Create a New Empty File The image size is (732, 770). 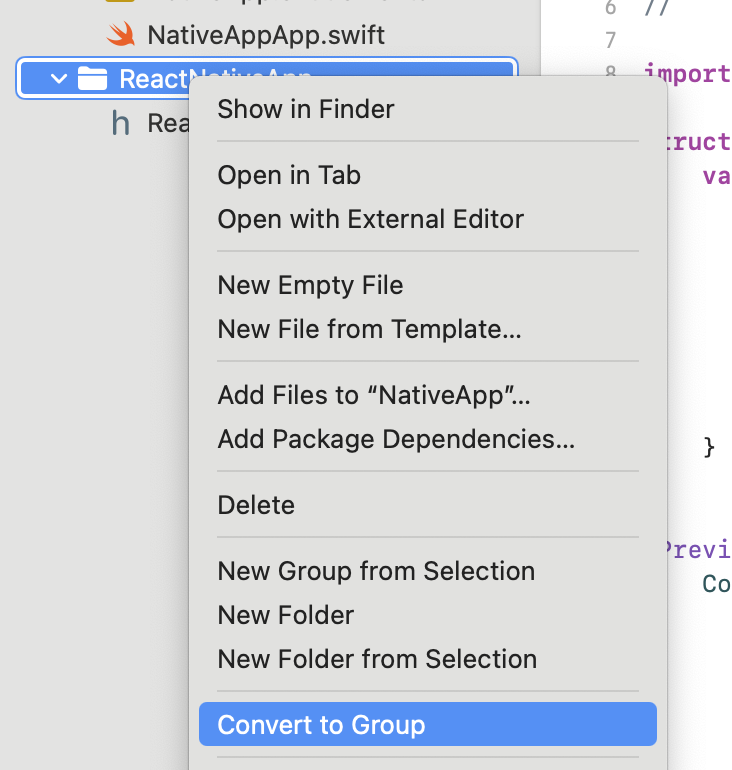pos(310,285)
